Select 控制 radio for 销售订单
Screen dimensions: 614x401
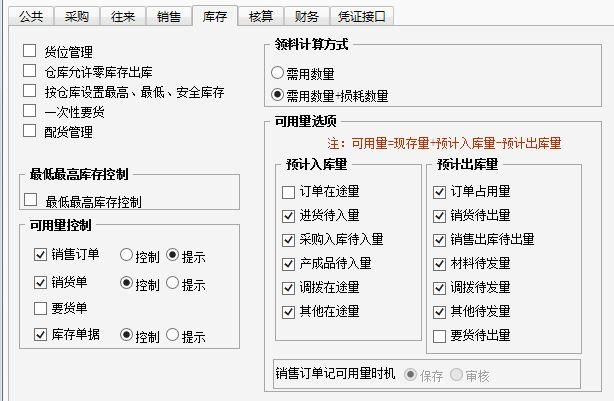(x=126, y=255)
